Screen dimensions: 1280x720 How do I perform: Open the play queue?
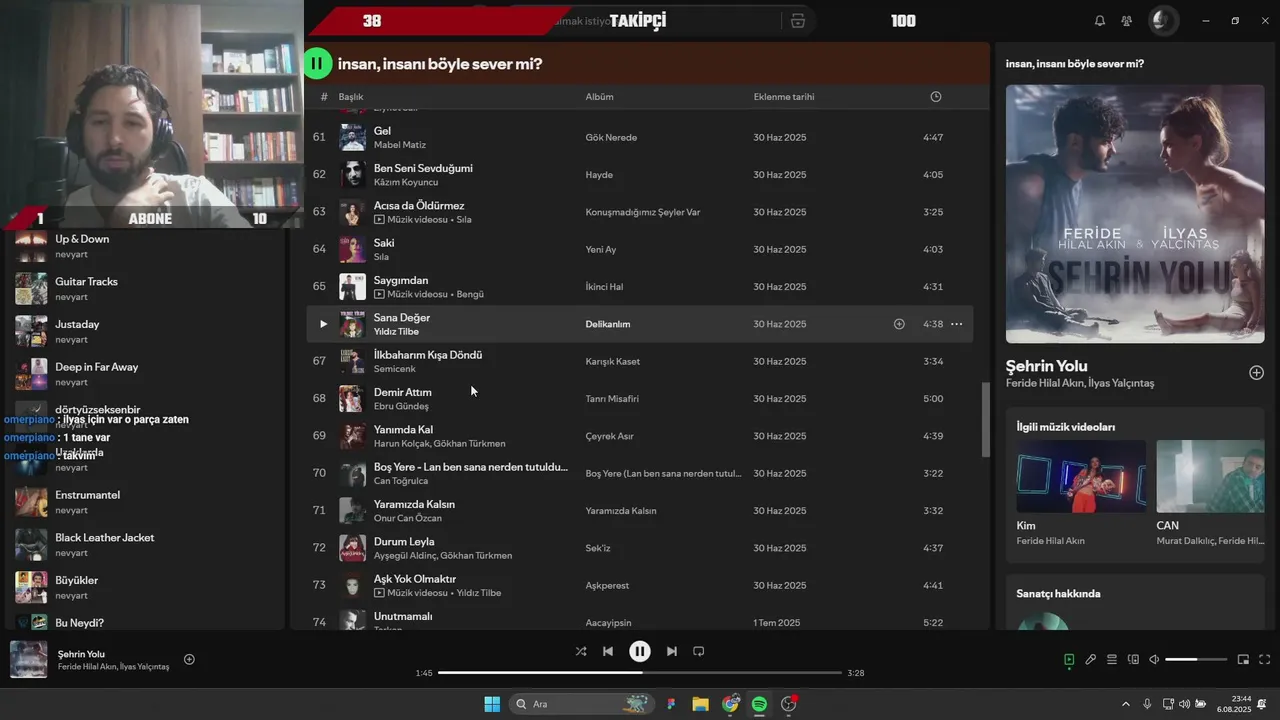[1112, 660]
